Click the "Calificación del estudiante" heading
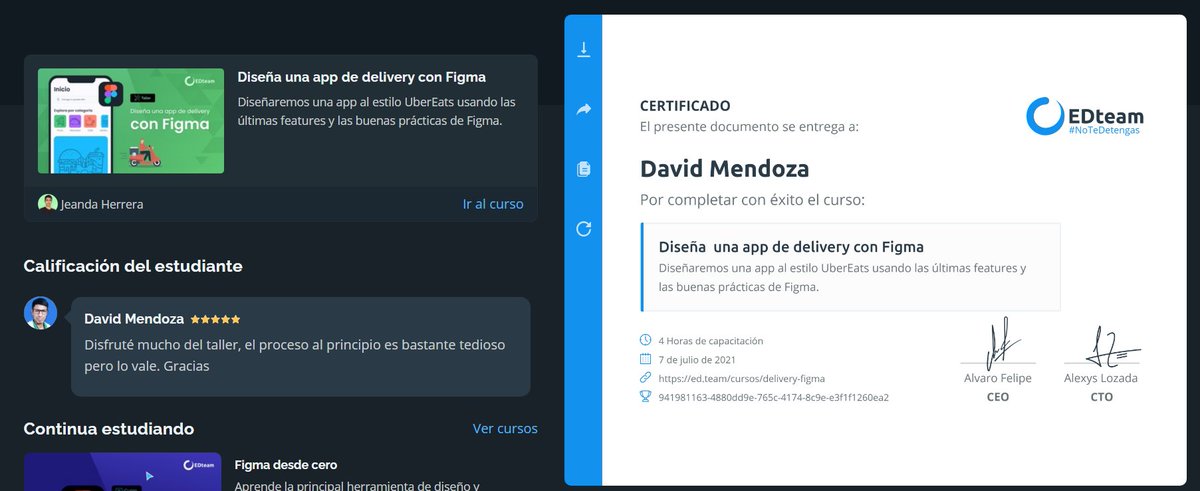The height and width of the screenshot is (491, 1200). point(133,266)
